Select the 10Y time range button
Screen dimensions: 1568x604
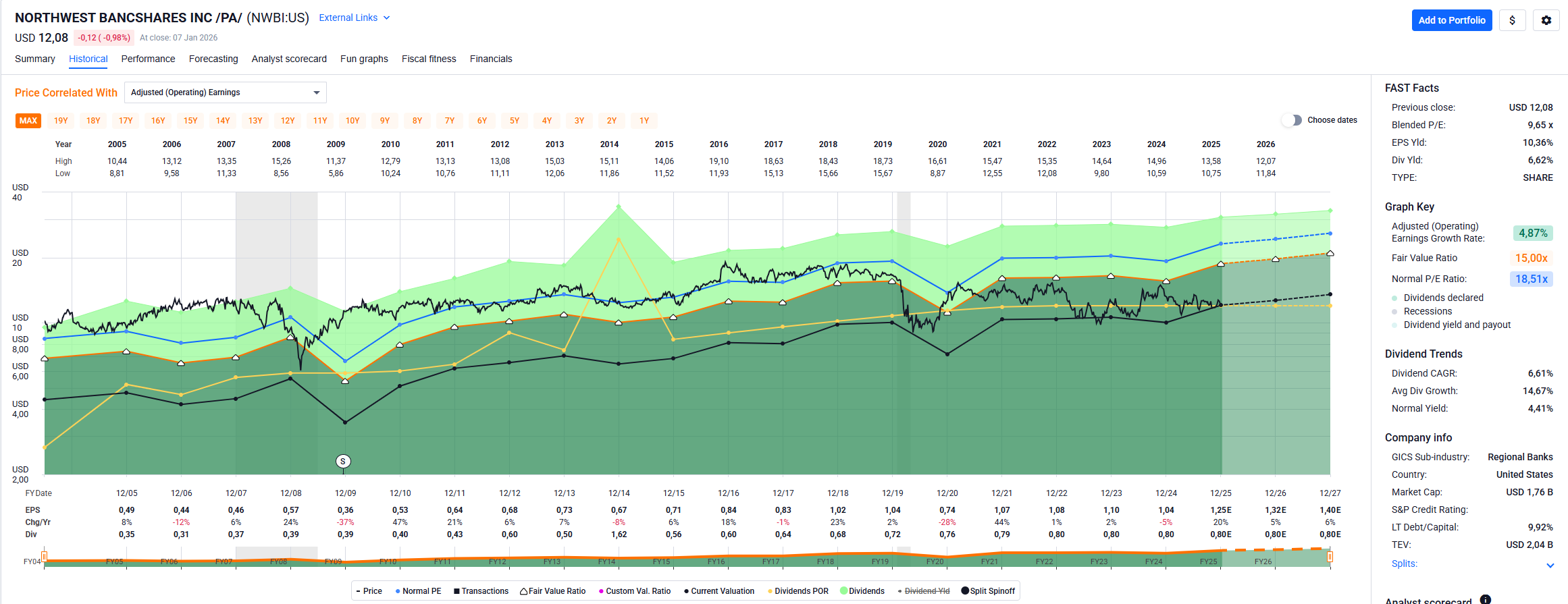[352, 121]
